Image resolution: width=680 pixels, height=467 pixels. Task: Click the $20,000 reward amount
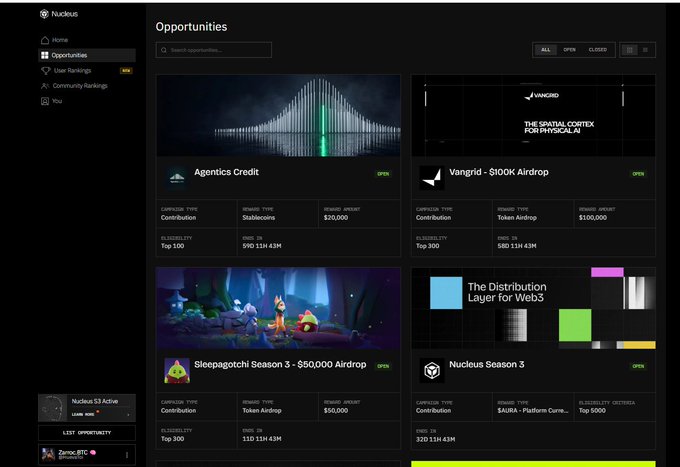pyautogui.click(x=336, y=218)
